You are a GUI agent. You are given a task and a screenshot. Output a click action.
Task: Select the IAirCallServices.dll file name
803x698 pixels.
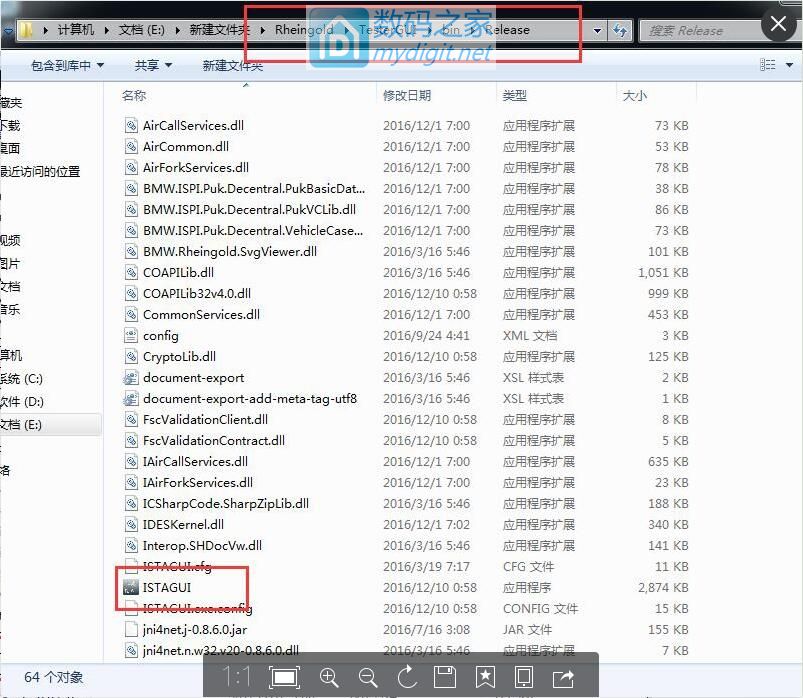point(195,461)
